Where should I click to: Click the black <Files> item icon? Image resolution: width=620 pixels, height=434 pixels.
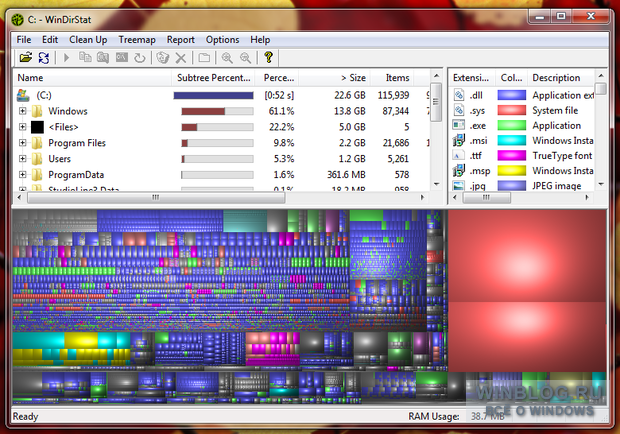[x=37, y=127]
